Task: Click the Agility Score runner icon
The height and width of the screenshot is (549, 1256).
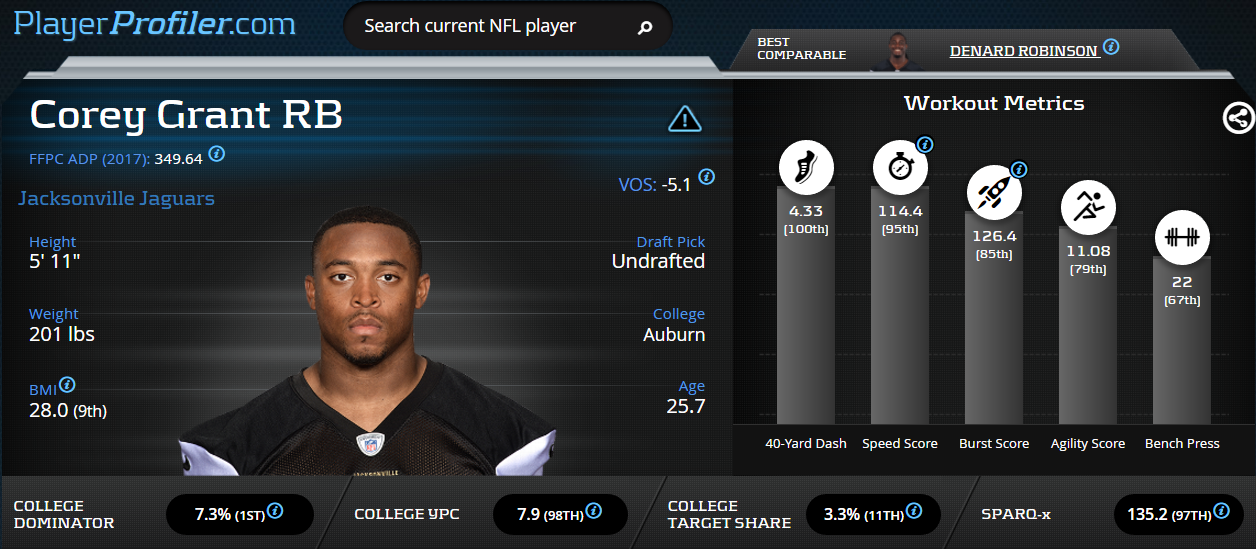Action: point(1088,207)
